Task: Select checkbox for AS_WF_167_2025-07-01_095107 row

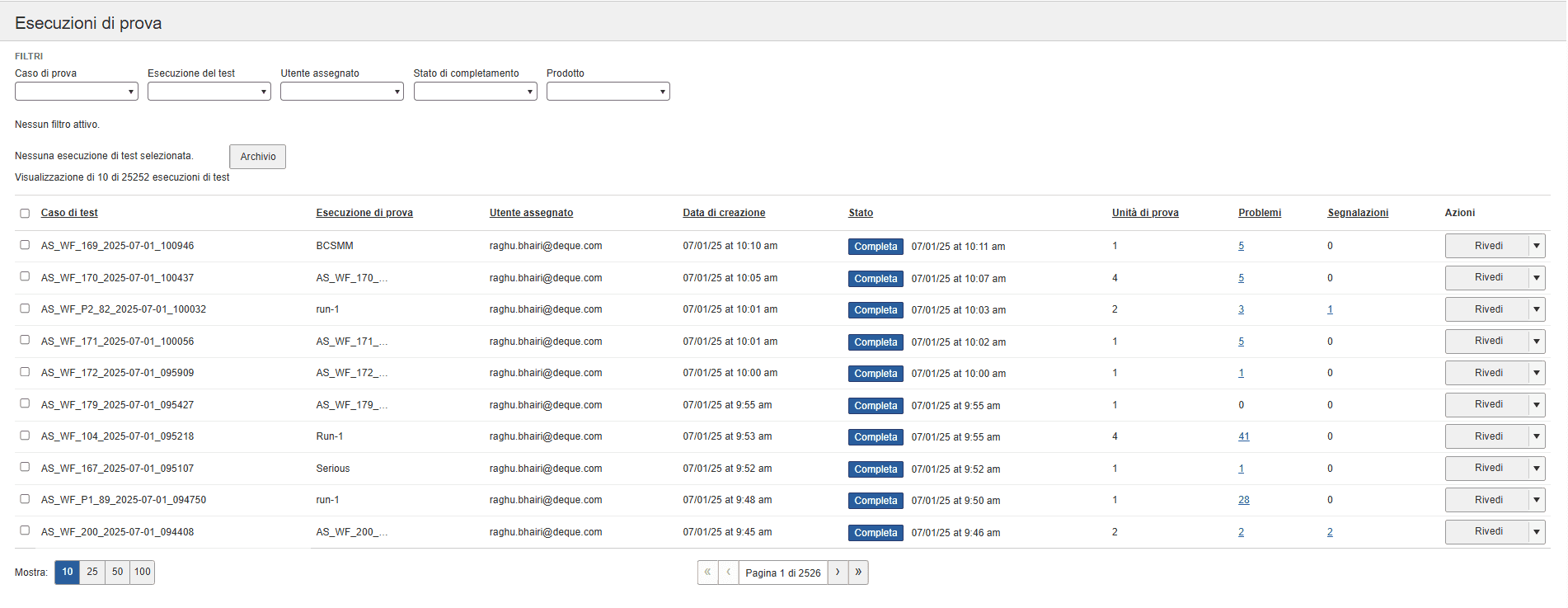Action: [25, 467]
